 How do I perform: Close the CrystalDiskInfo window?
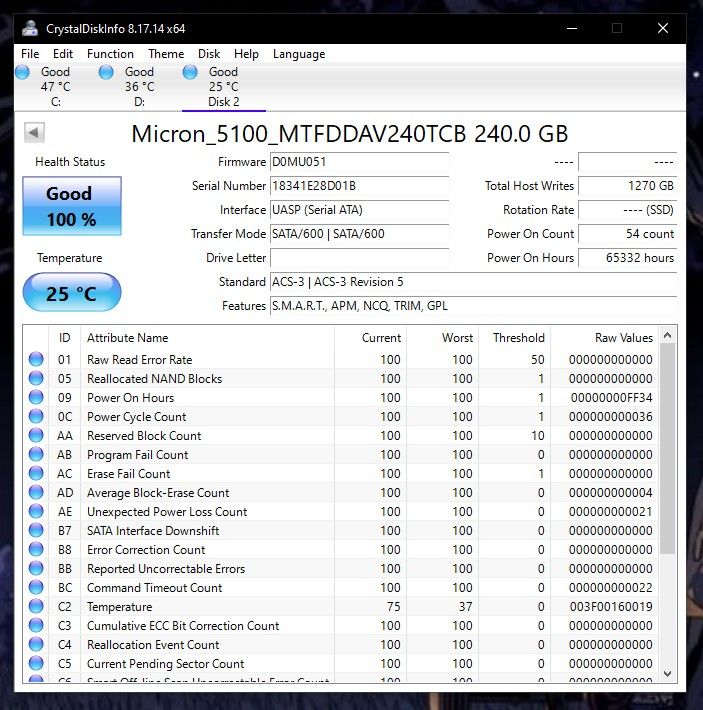pyautogui.click(x=663, y=29)
